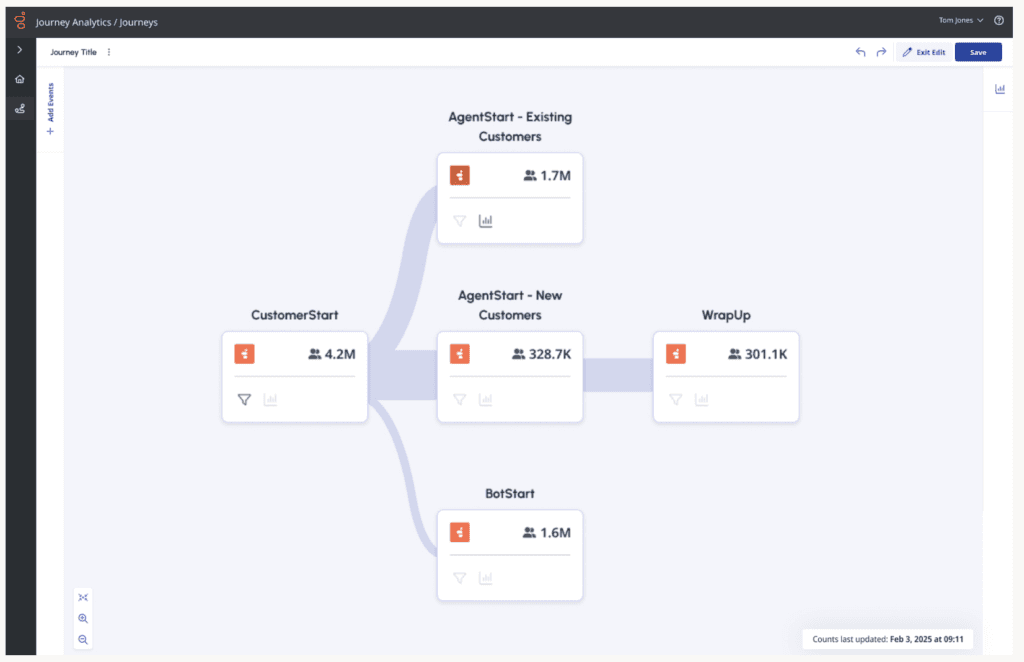The height and width of the screenshot is (662, 1024).
Task: Open Journey Title options menu
Action: tap(109, 52)
